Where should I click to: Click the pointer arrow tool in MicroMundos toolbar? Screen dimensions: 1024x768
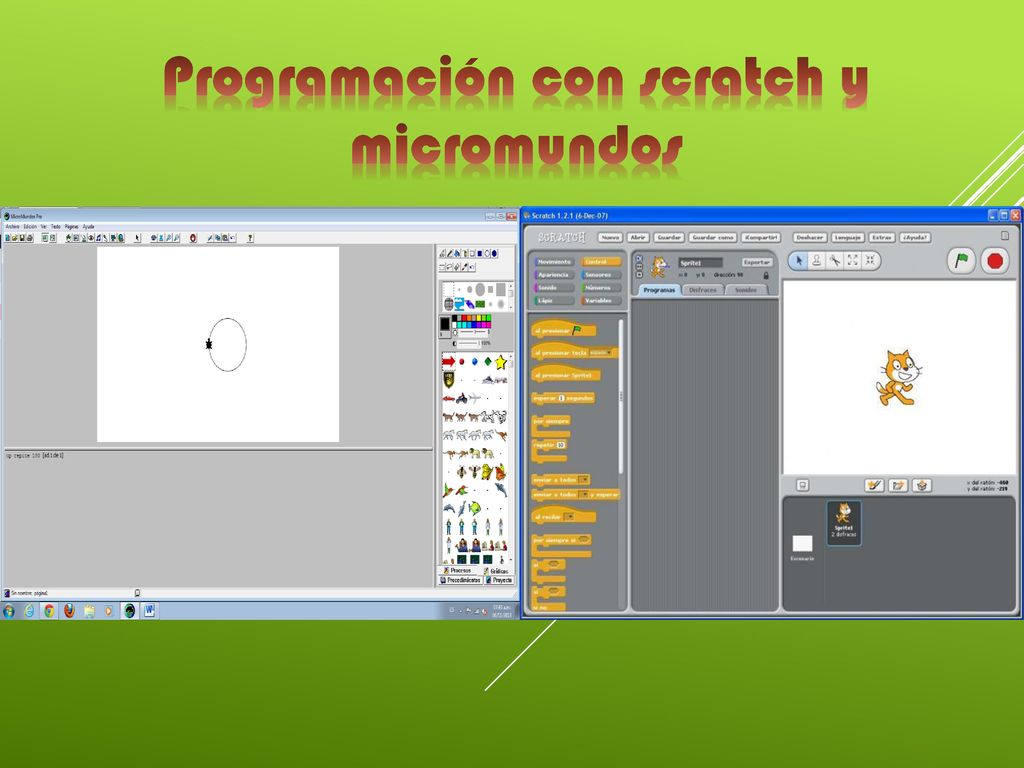(x=137, y=238)
